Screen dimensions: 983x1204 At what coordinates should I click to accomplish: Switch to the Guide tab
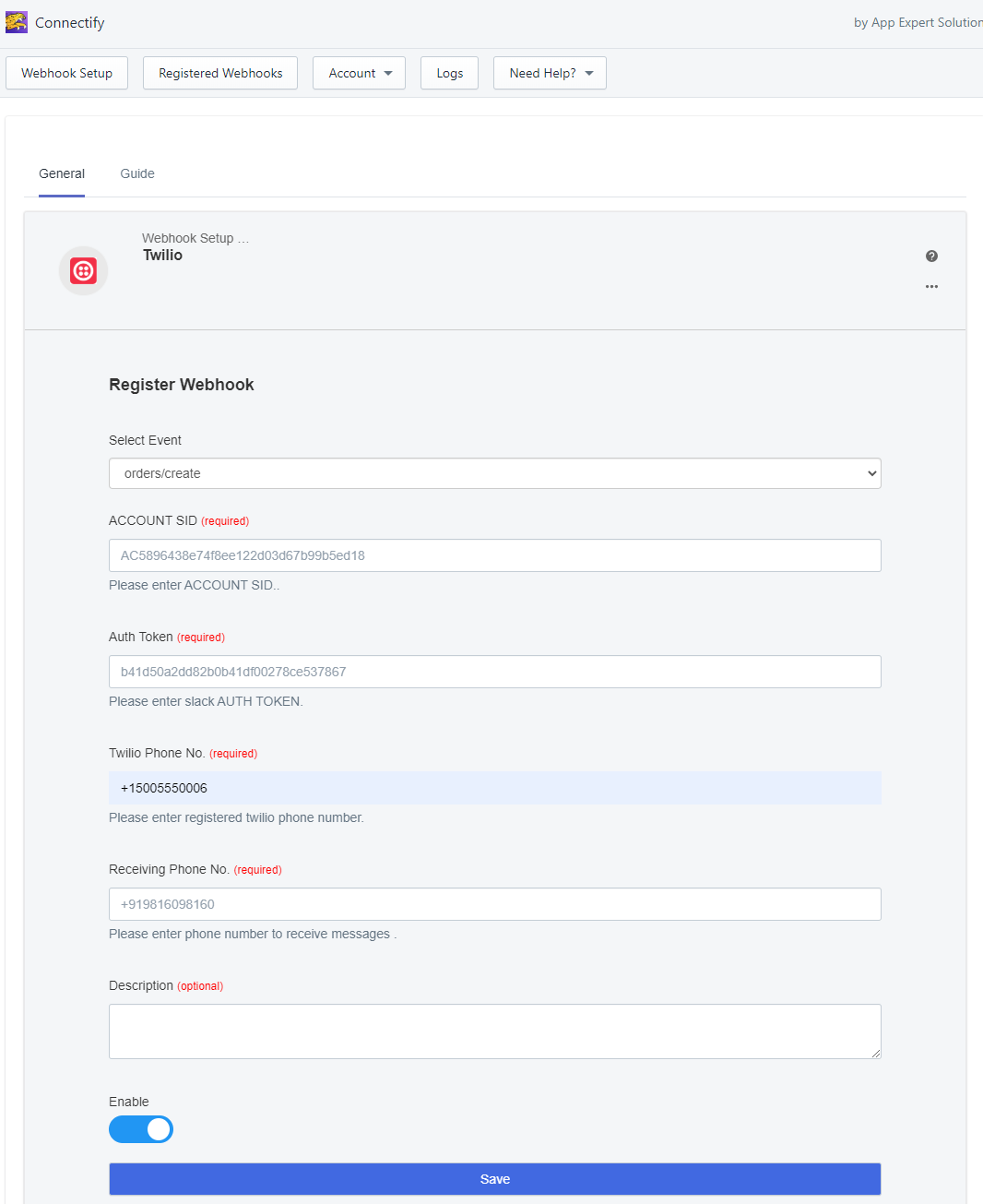tap(137, 173)
